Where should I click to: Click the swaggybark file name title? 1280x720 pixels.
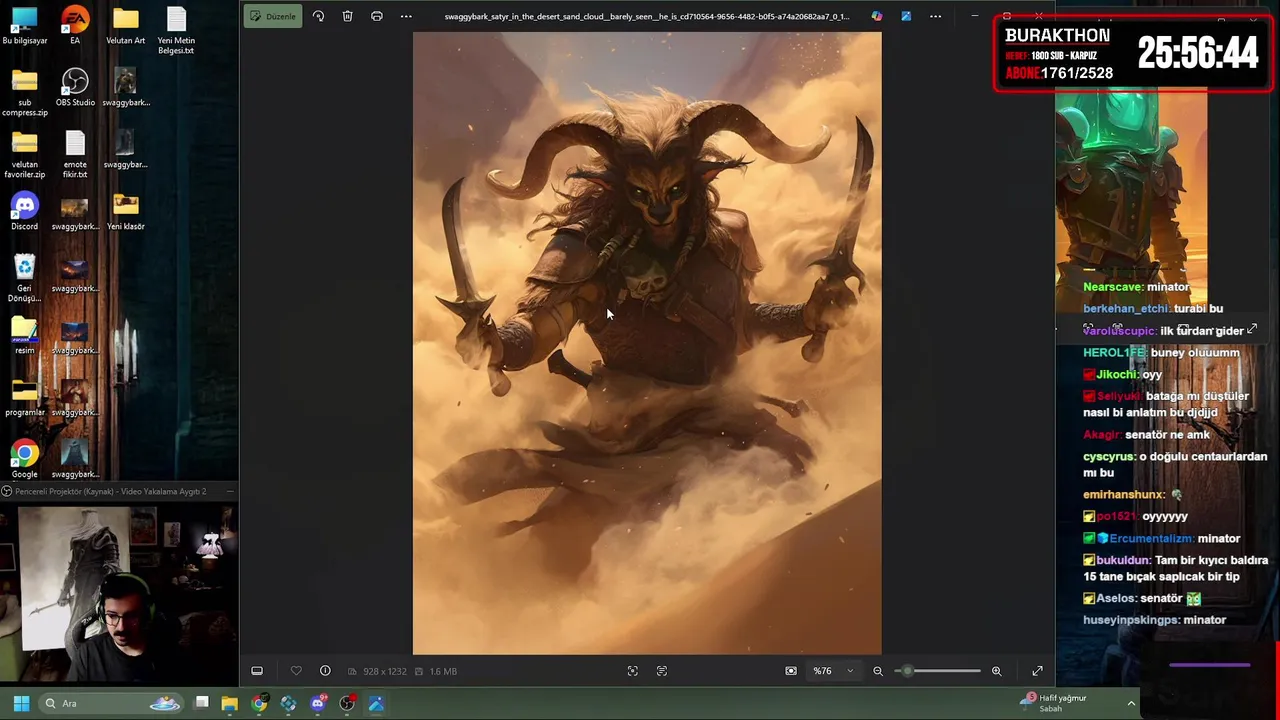click(x=647, y=16)
